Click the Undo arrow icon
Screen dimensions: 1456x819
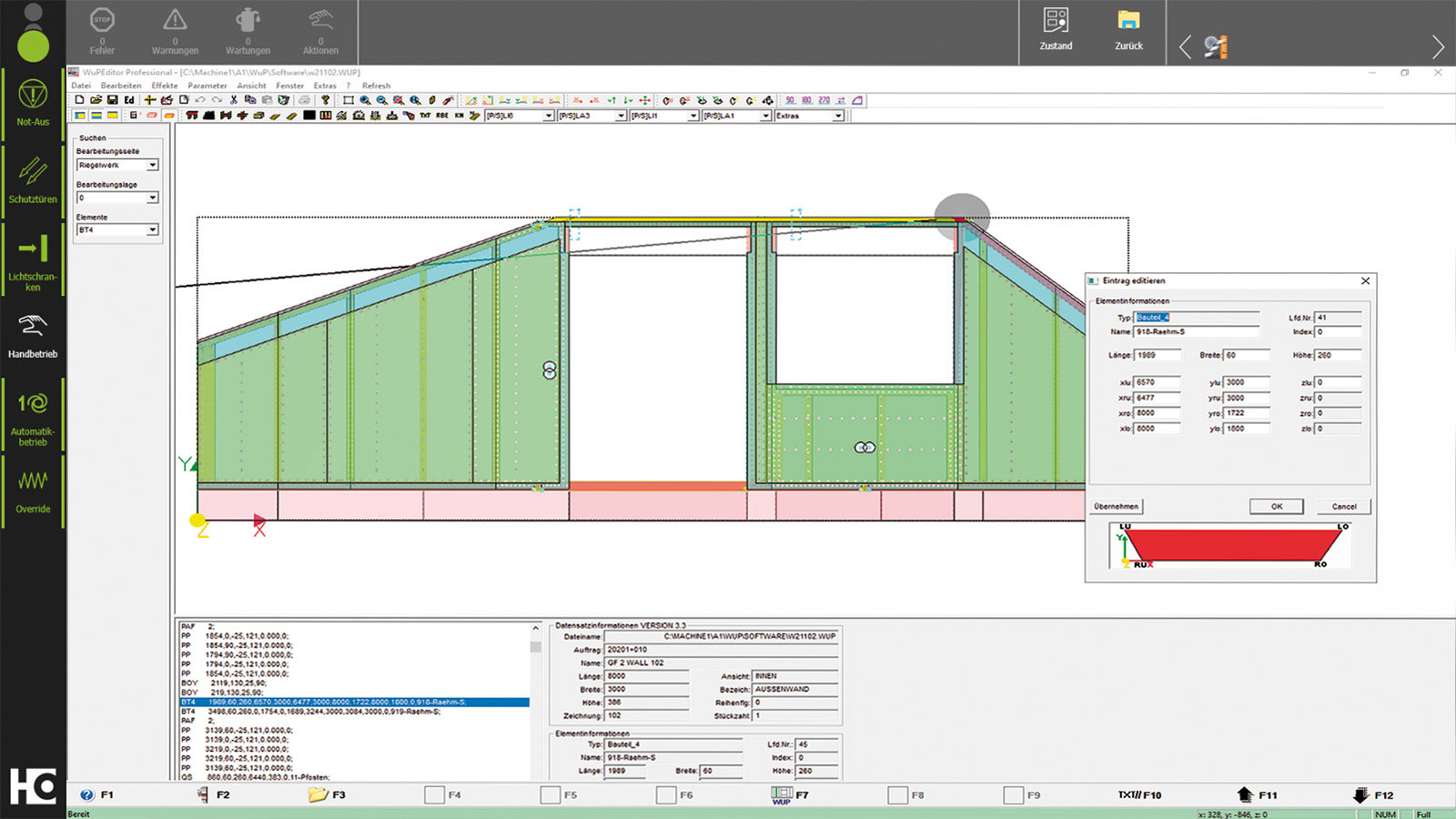click(x=199, y=100)
